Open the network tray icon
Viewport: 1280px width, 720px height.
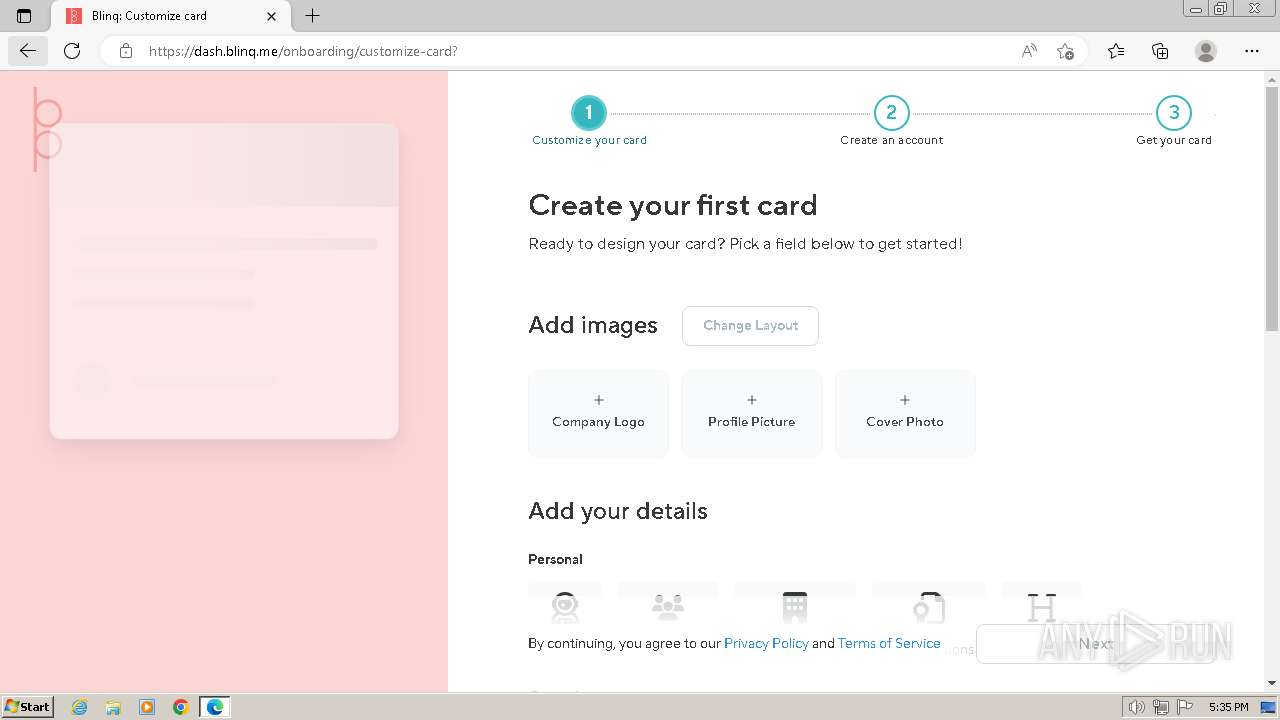[1161, 707]
